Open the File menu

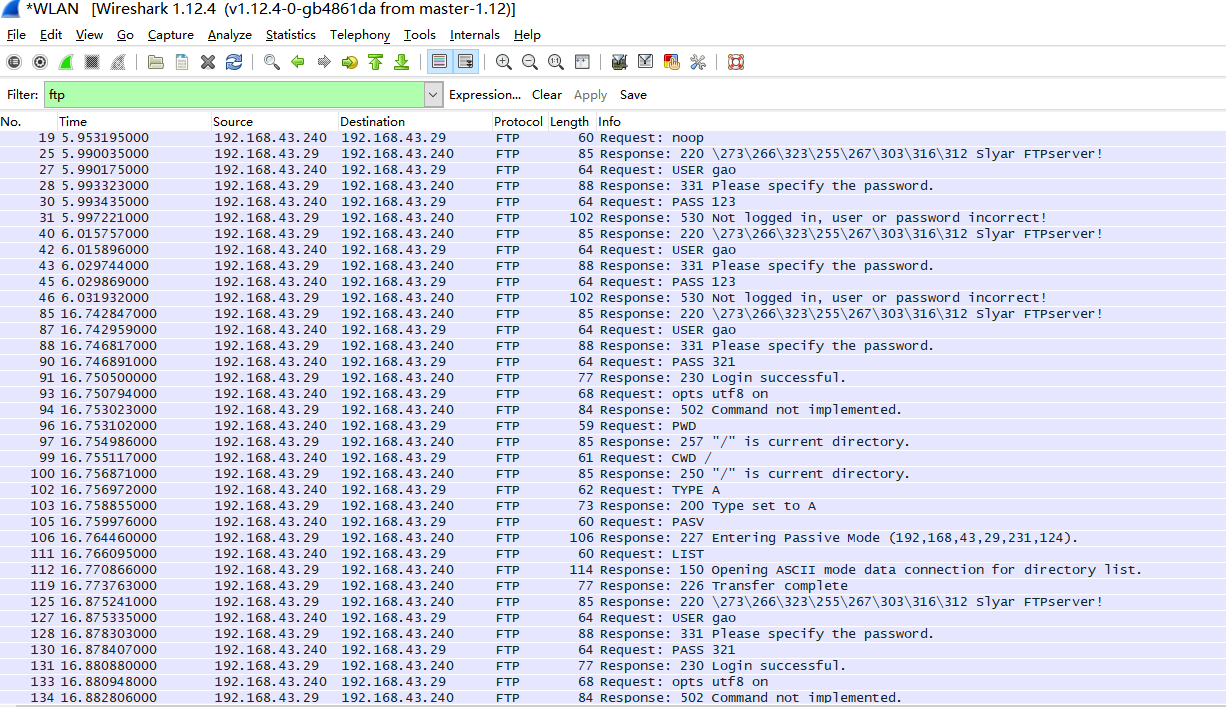[16, 35]
